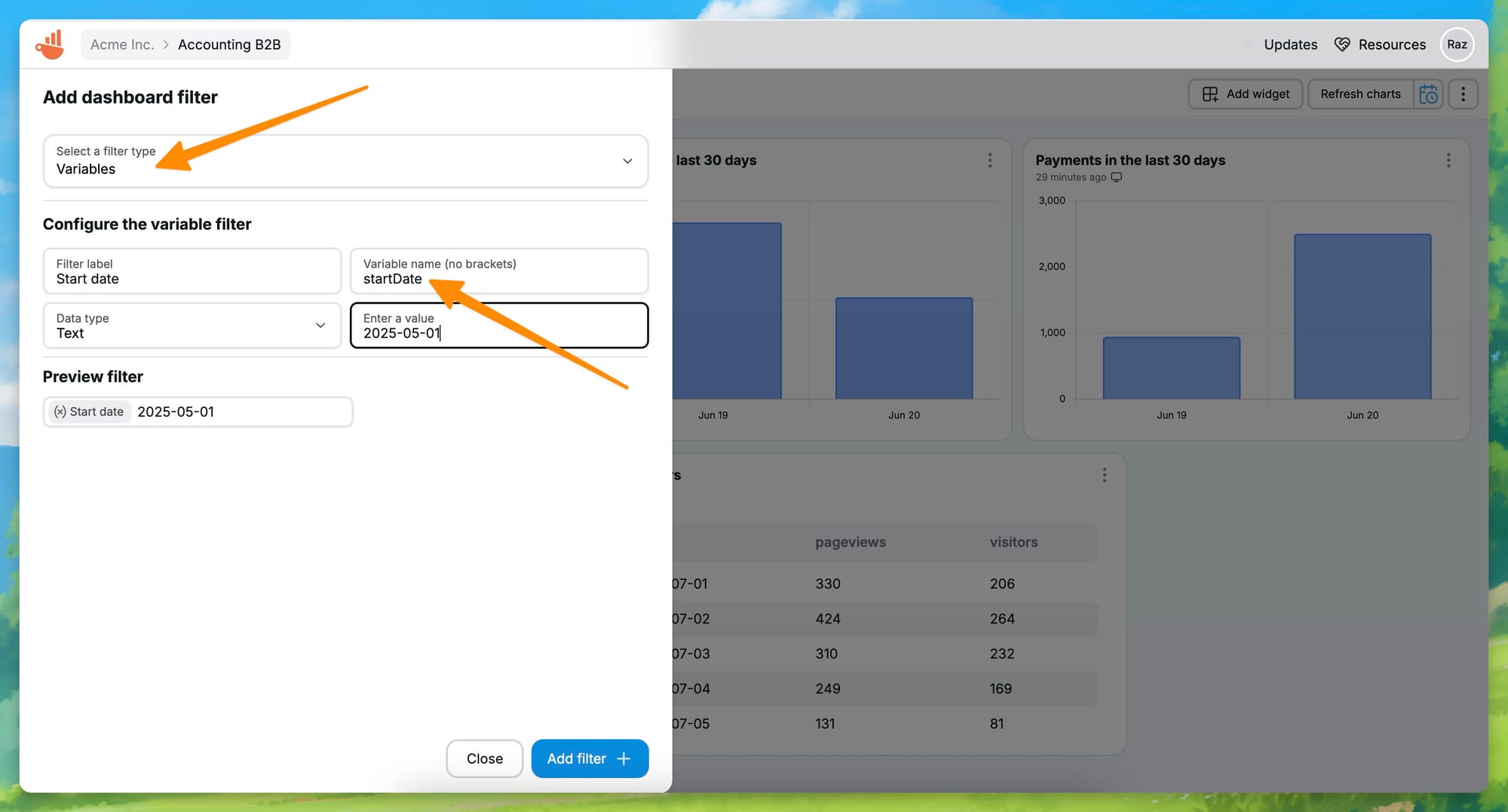The image size is (1508, 812).
Task: Open the calendar schedule icon near Refresh charts
Action: point(1428,94)
